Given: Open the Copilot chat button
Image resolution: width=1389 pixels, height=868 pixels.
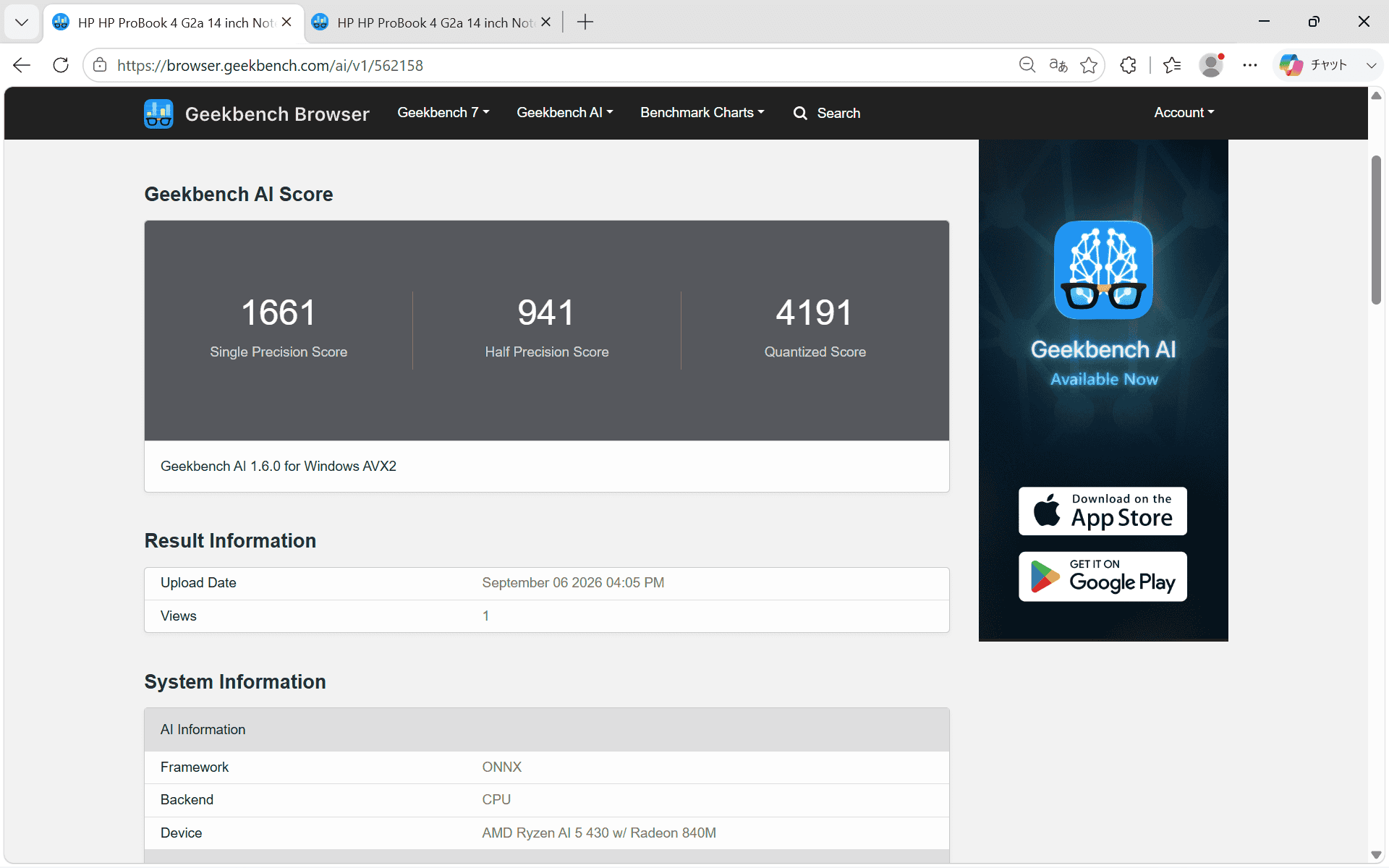Looking at the screenshot, I should (x=1314, y=65).
